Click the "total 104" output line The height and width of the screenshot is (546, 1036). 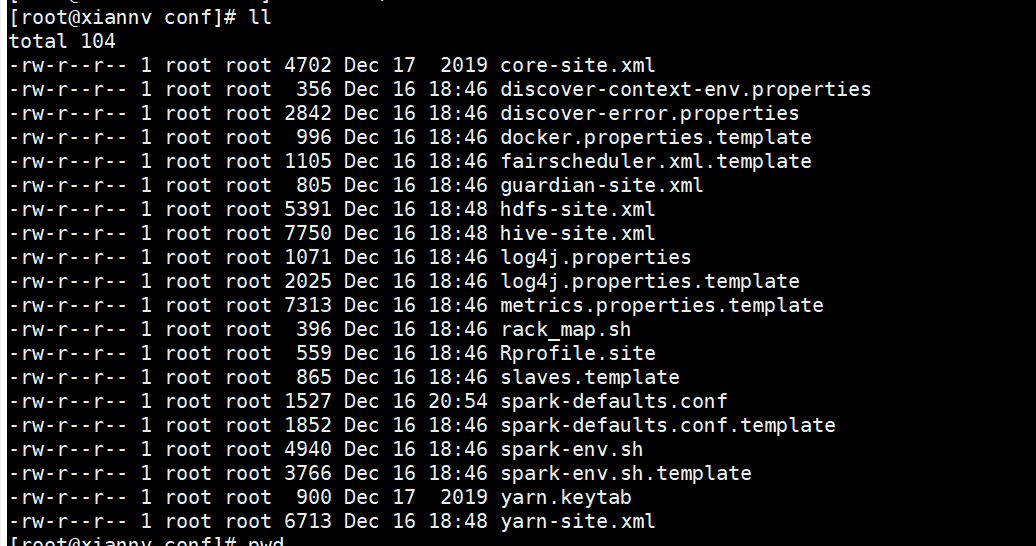(62, 41)
